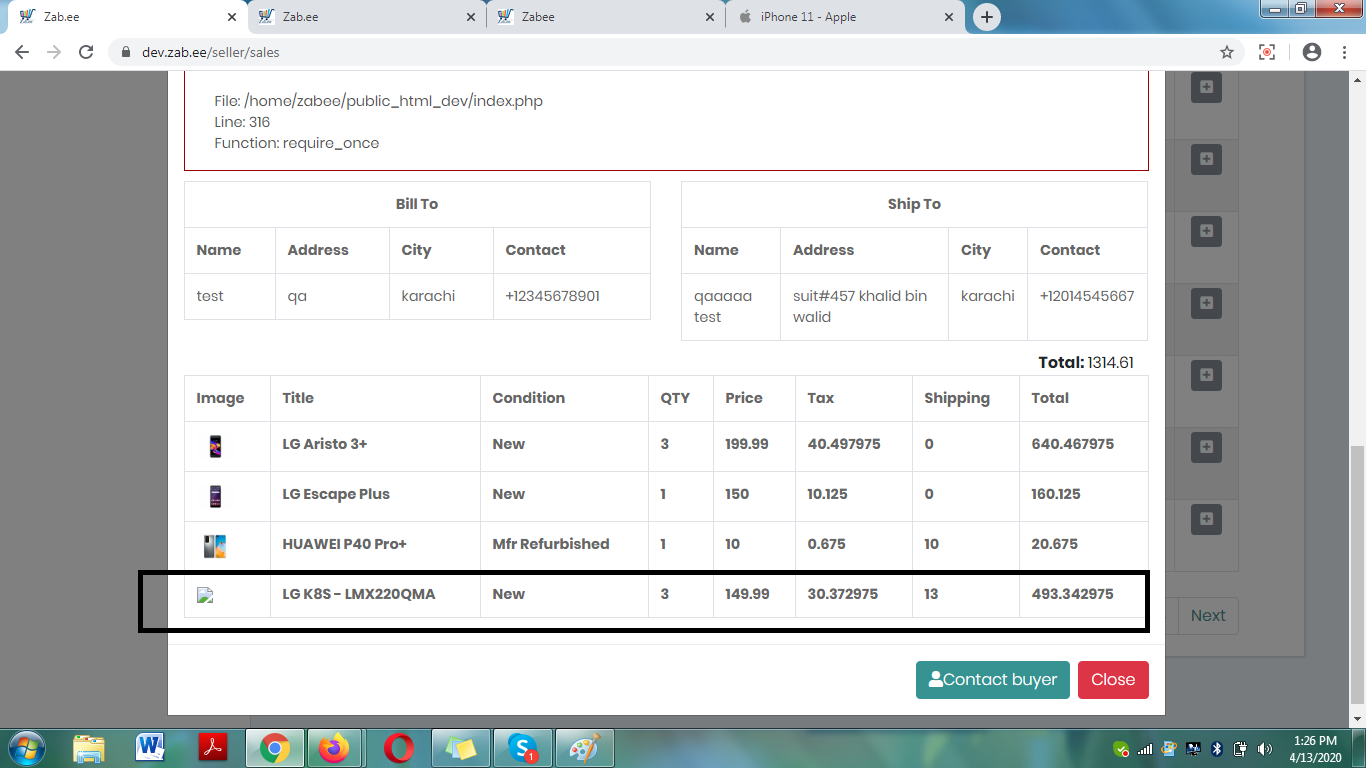Click the LG Aristo 3+ product thumbnail
Screen dimensions: 1366x768
[215, 446]
